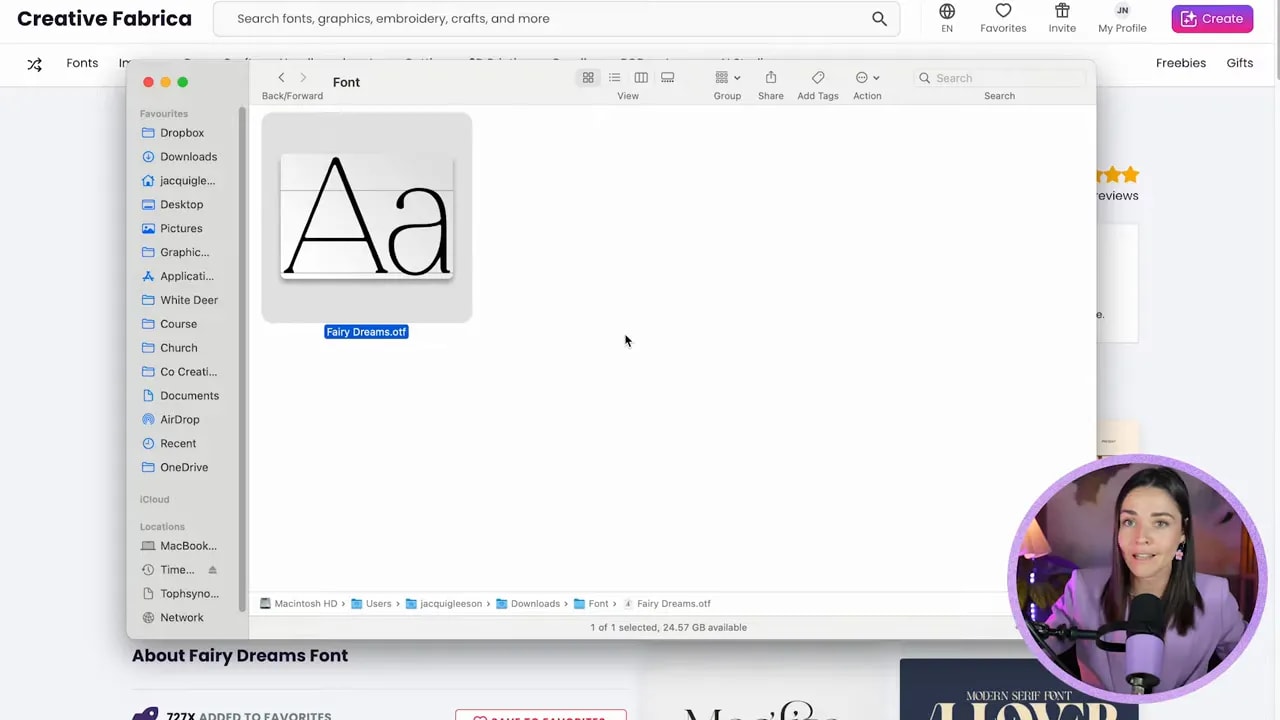Click the Freebies menu link
Image resolution: width=1280 pixels, height=720 pixels.
1181,62
